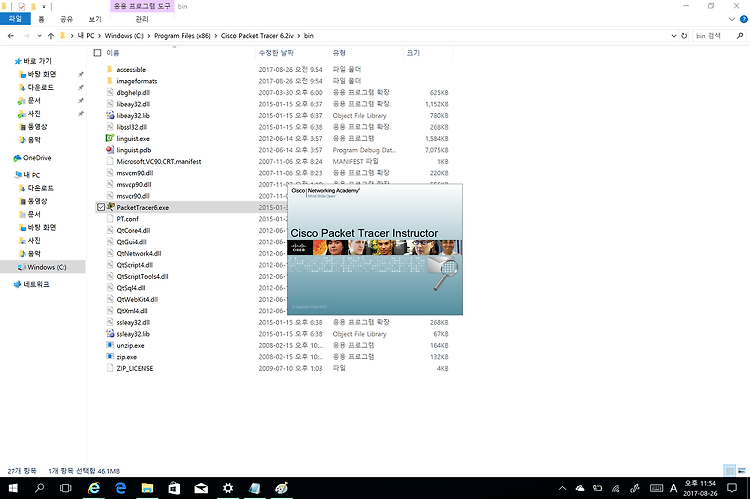This screenshot has width=750, height=499.
Task: Open the 파일 ribbon tab
Action: point(15,19)
